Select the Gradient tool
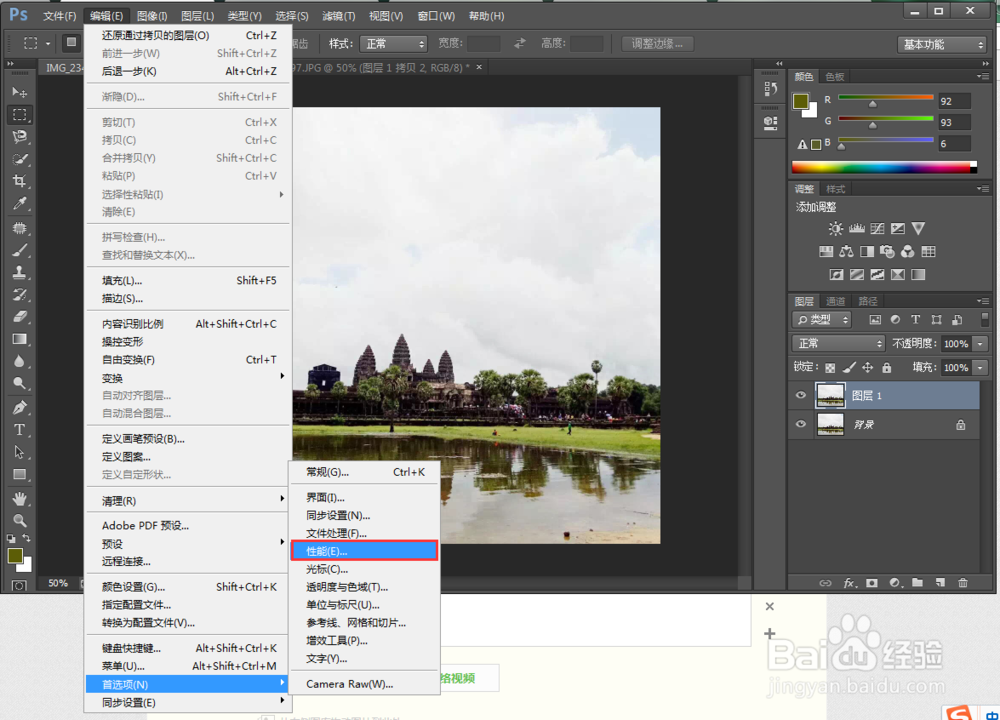 point(20,339)
